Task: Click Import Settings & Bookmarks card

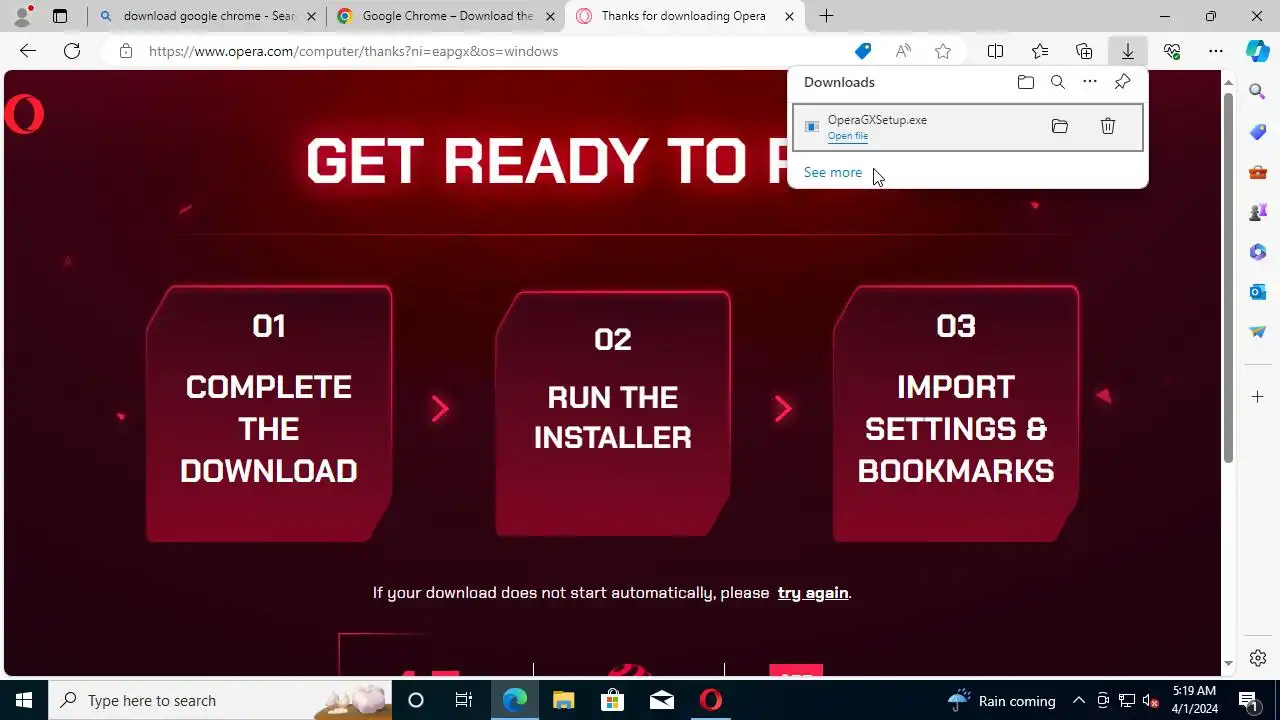Action: (x=956, y=414)
